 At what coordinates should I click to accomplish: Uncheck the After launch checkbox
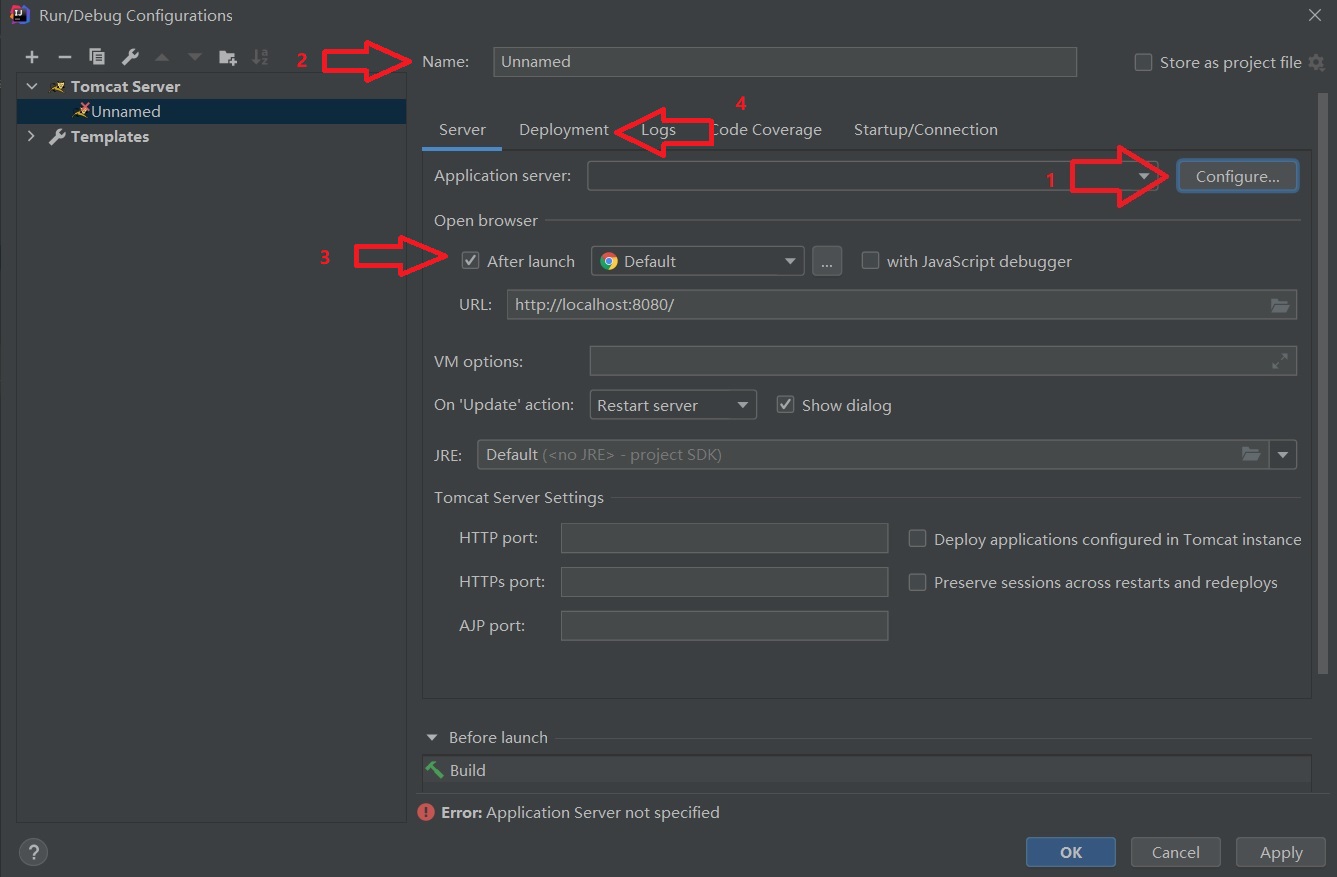[471, 261]
